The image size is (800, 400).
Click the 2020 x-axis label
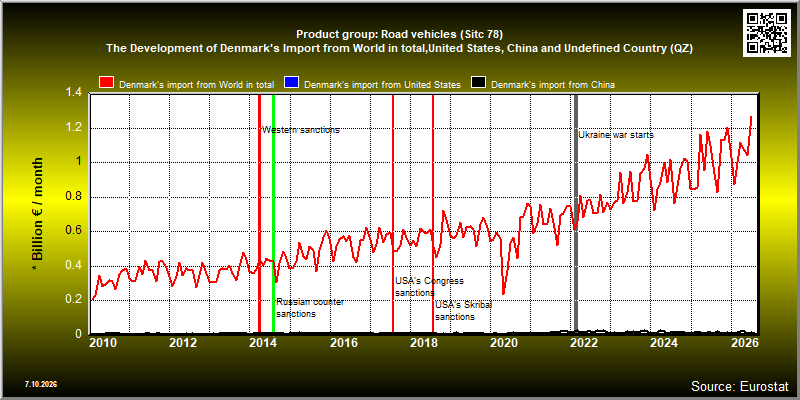[x=504, y=343]
